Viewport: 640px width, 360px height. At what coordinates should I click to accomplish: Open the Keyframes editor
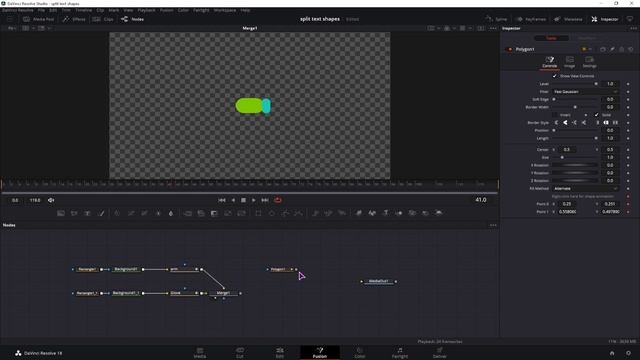tap(530, 19)
